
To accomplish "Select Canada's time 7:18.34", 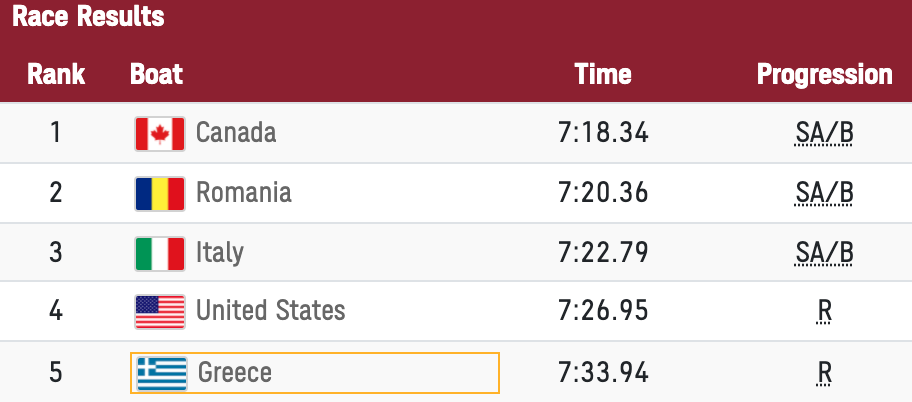I will point(603,134).
